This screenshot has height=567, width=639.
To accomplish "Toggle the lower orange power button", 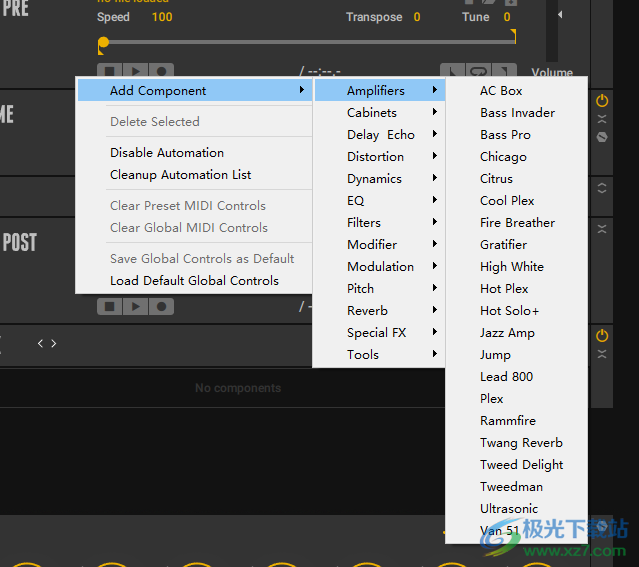I will [x=602, y=335].
